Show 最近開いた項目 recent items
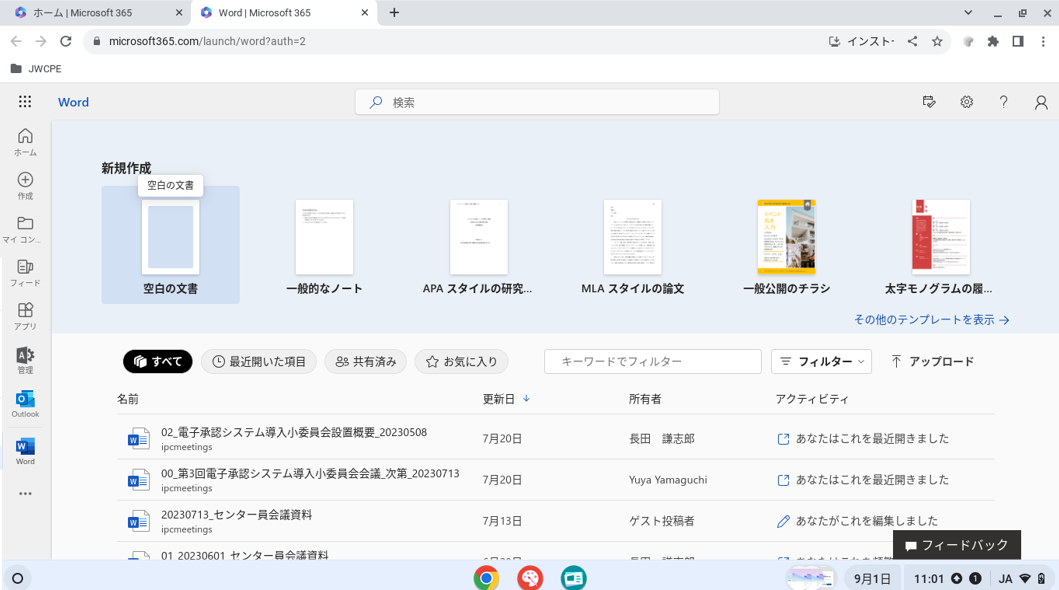Viewport: 1059px width, 590px height. (259, 362)
